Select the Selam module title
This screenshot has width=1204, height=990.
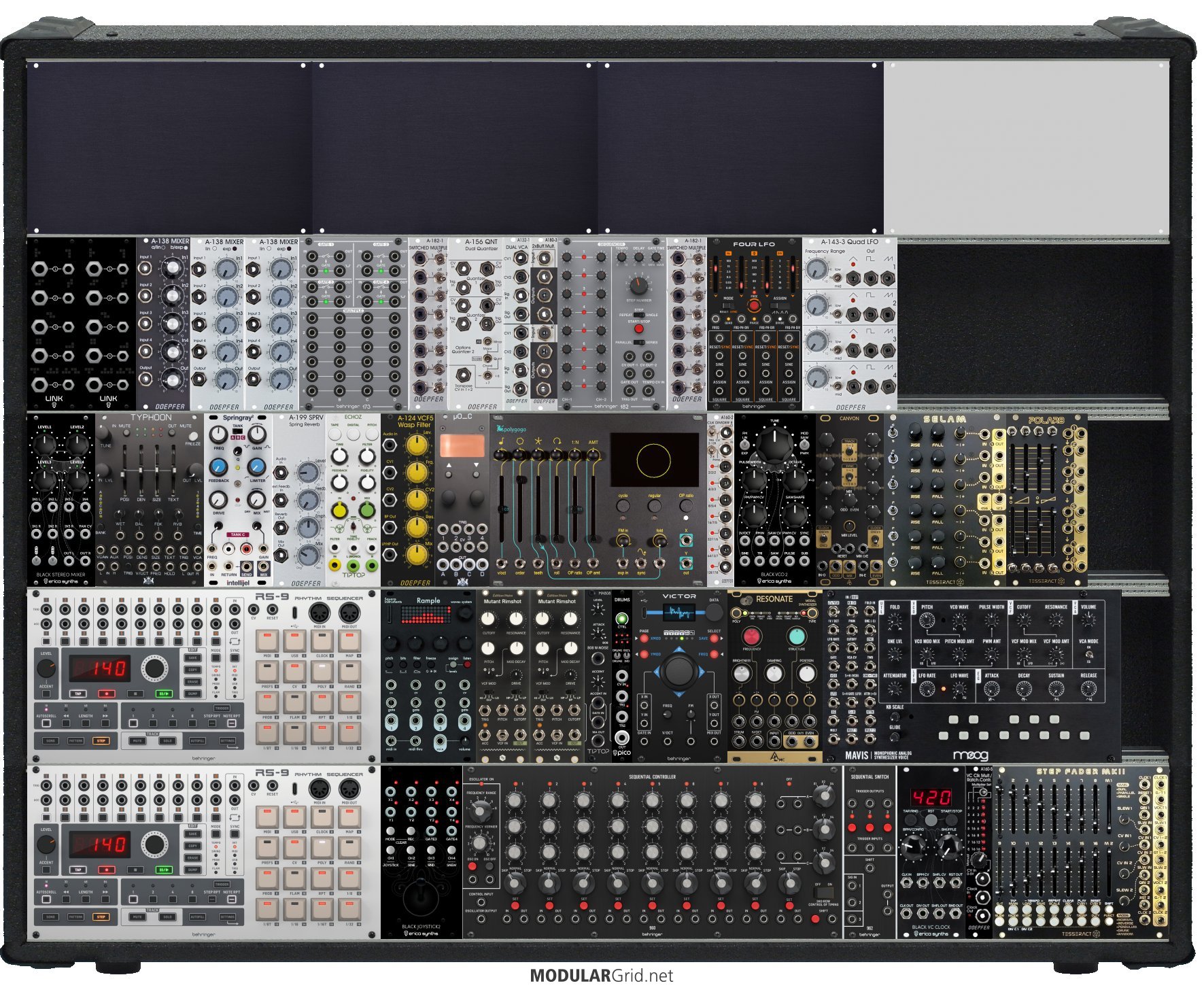(944, 419)
